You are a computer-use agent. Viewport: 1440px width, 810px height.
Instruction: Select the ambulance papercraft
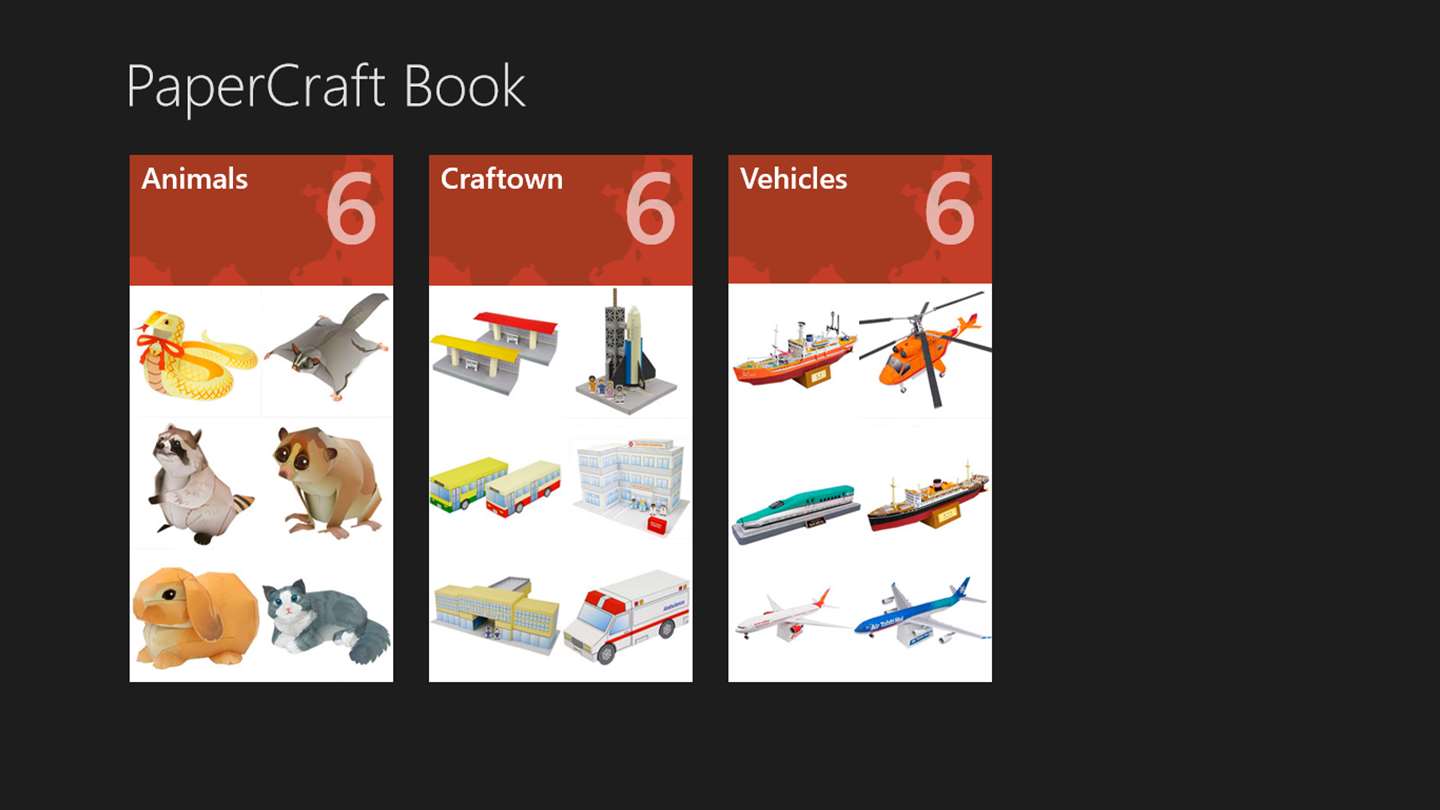[x=626, y=616]
